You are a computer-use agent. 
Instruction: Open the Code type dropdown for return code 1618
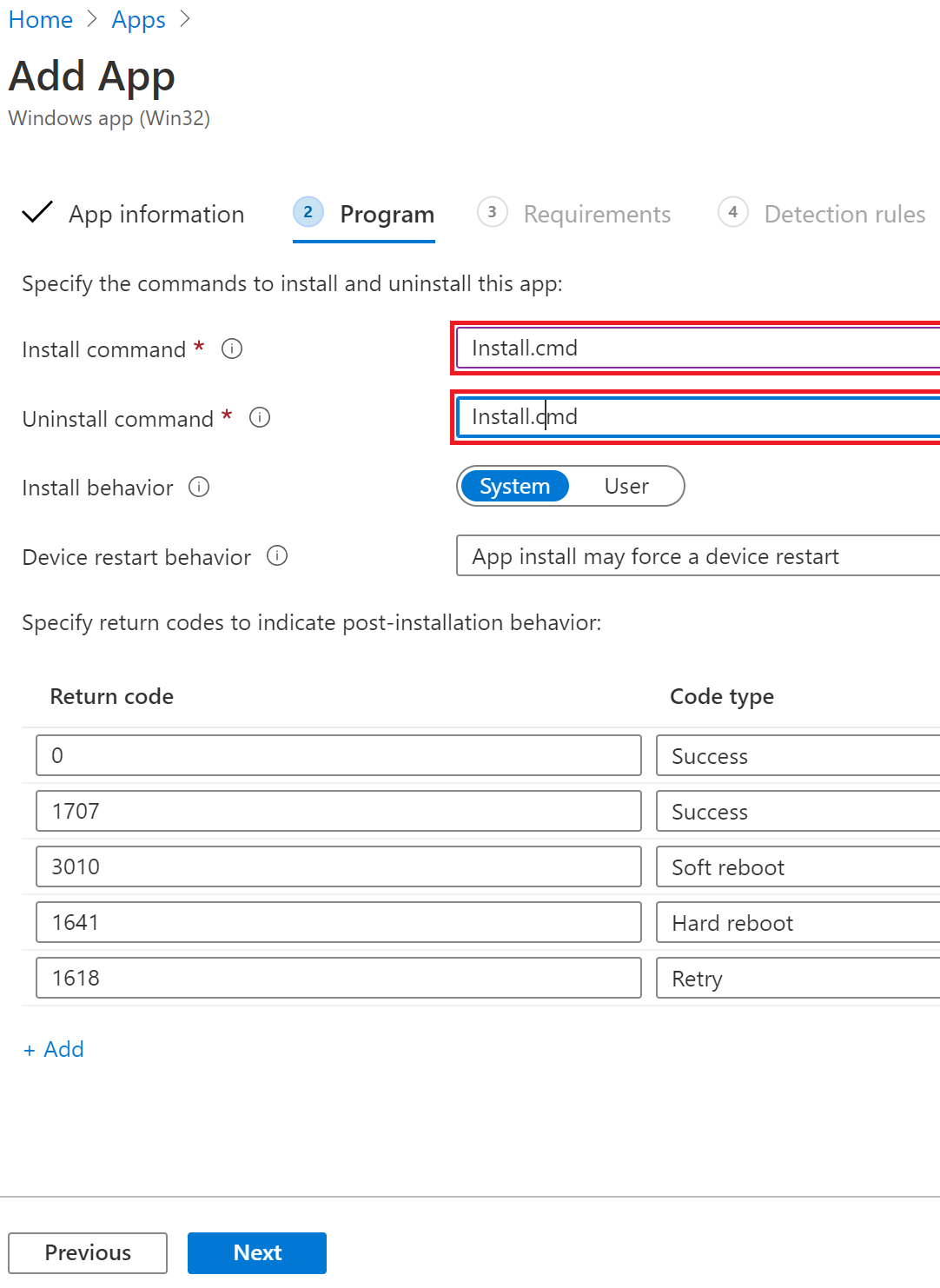[x=797, y=978]
